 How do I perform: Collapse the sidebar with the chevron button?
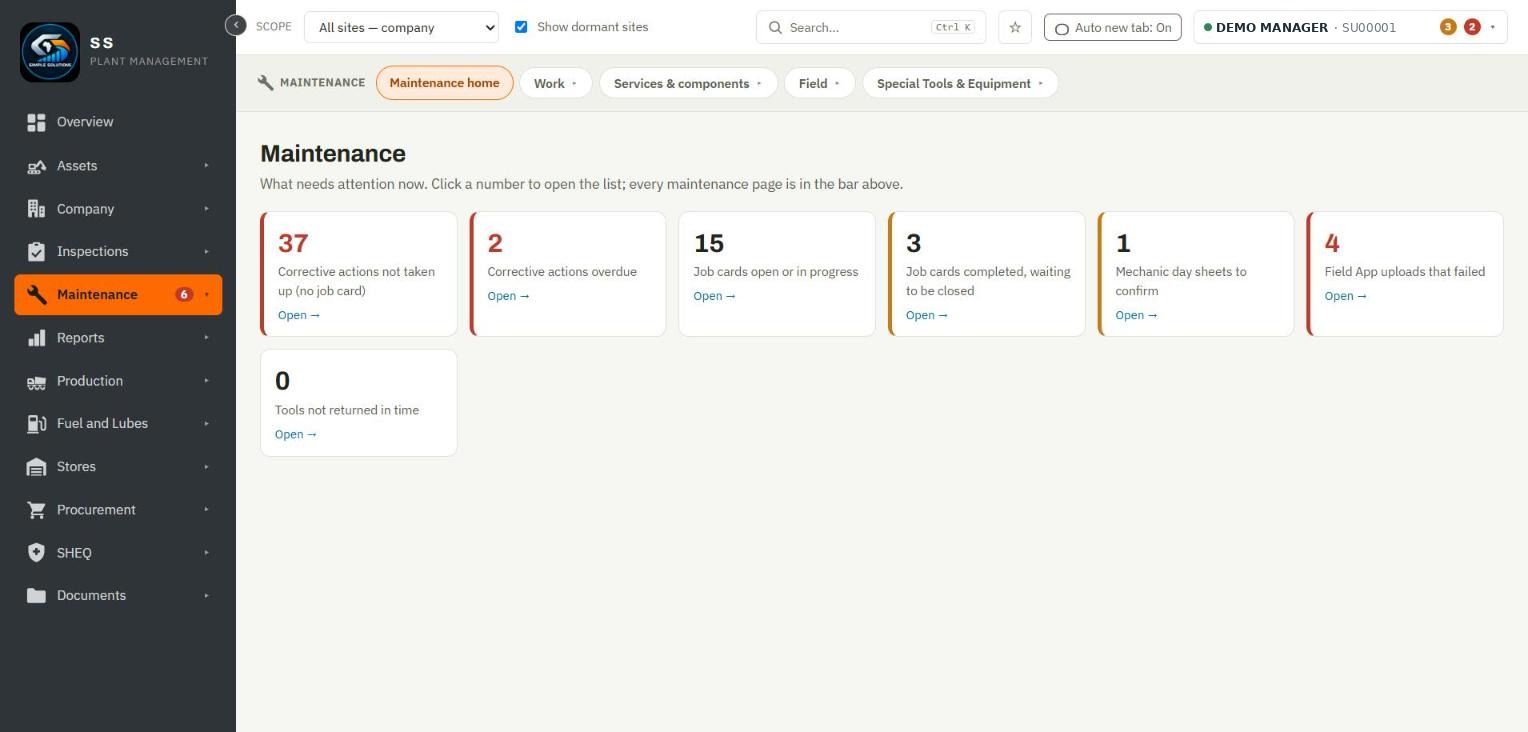236,26
